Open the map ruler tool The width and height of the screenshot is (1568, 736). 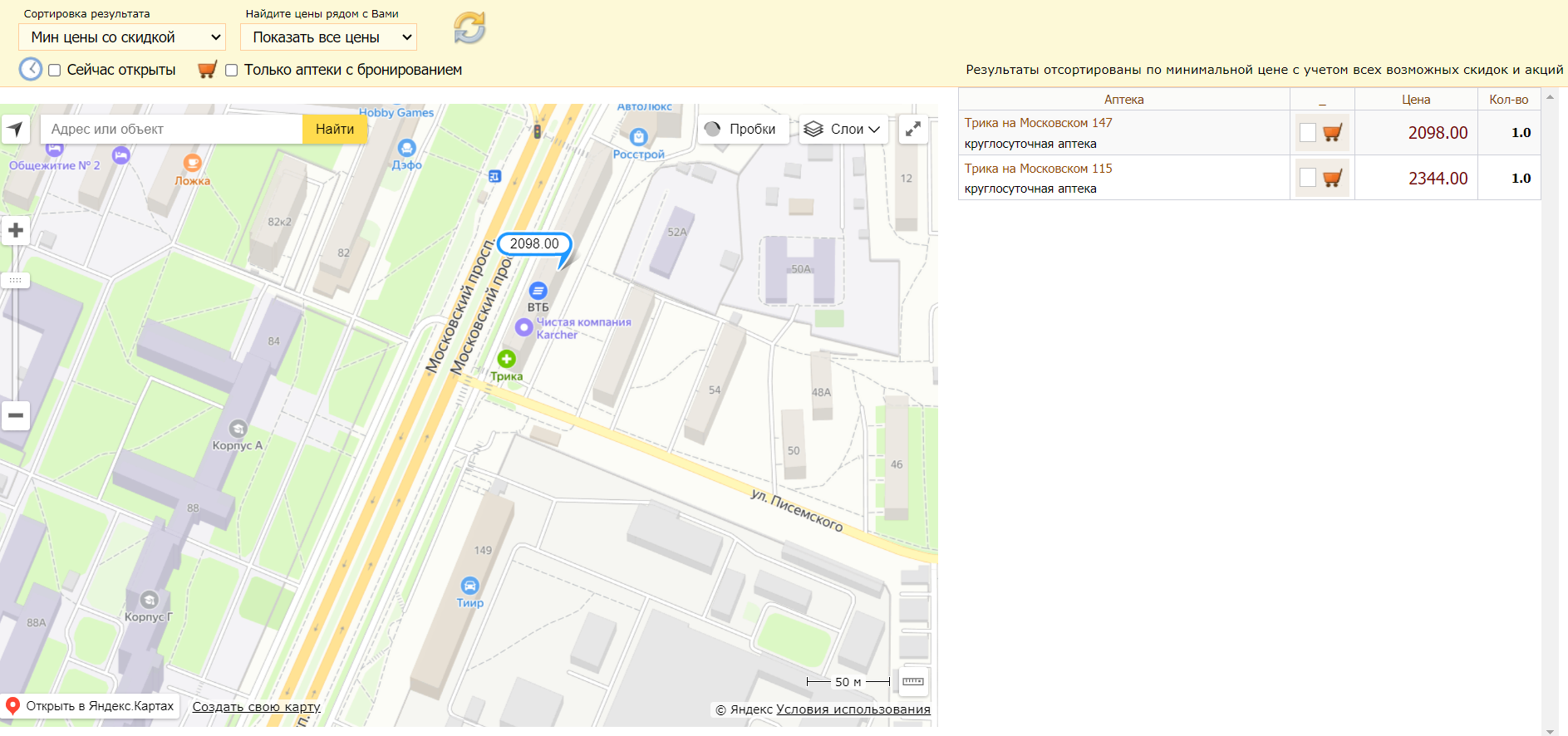(913, 681)
